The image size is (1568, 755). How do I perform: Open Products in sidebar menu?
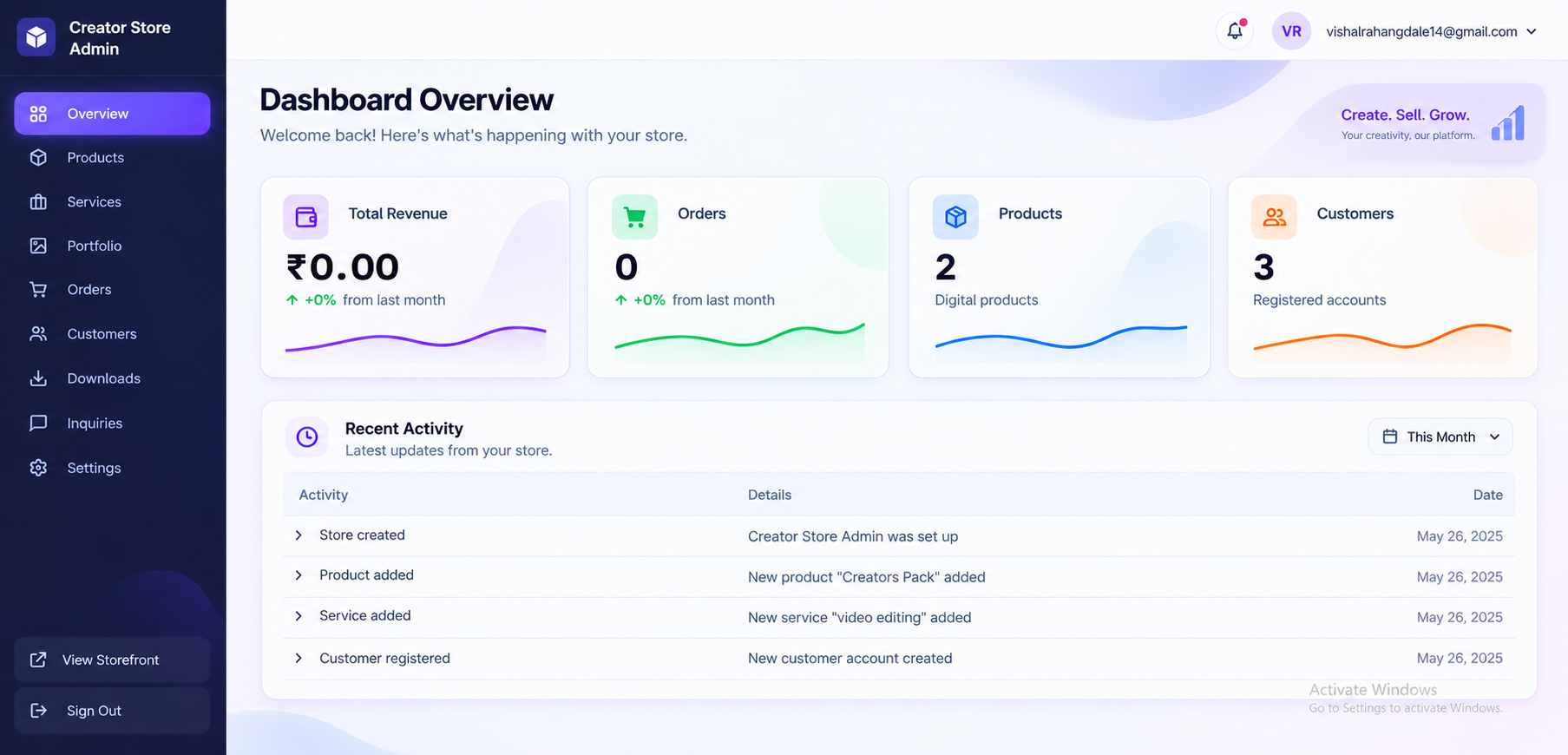click(x=112, y=157)
